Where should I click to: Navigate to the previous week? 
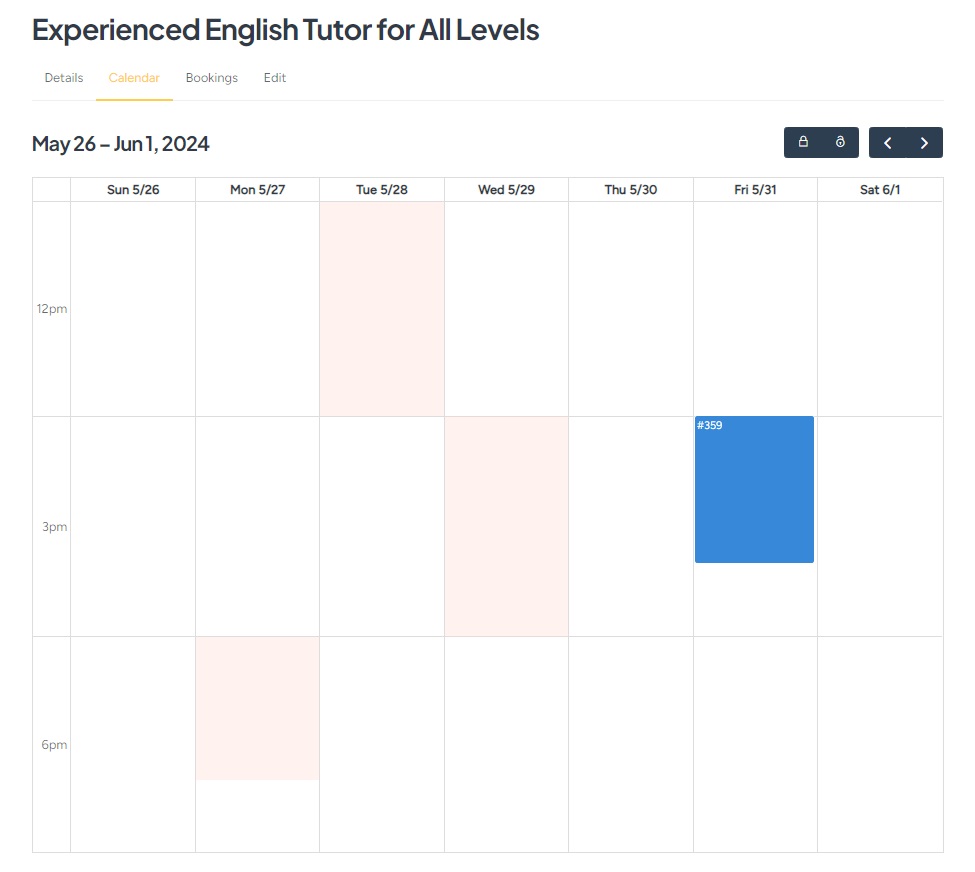coord(887,142)
